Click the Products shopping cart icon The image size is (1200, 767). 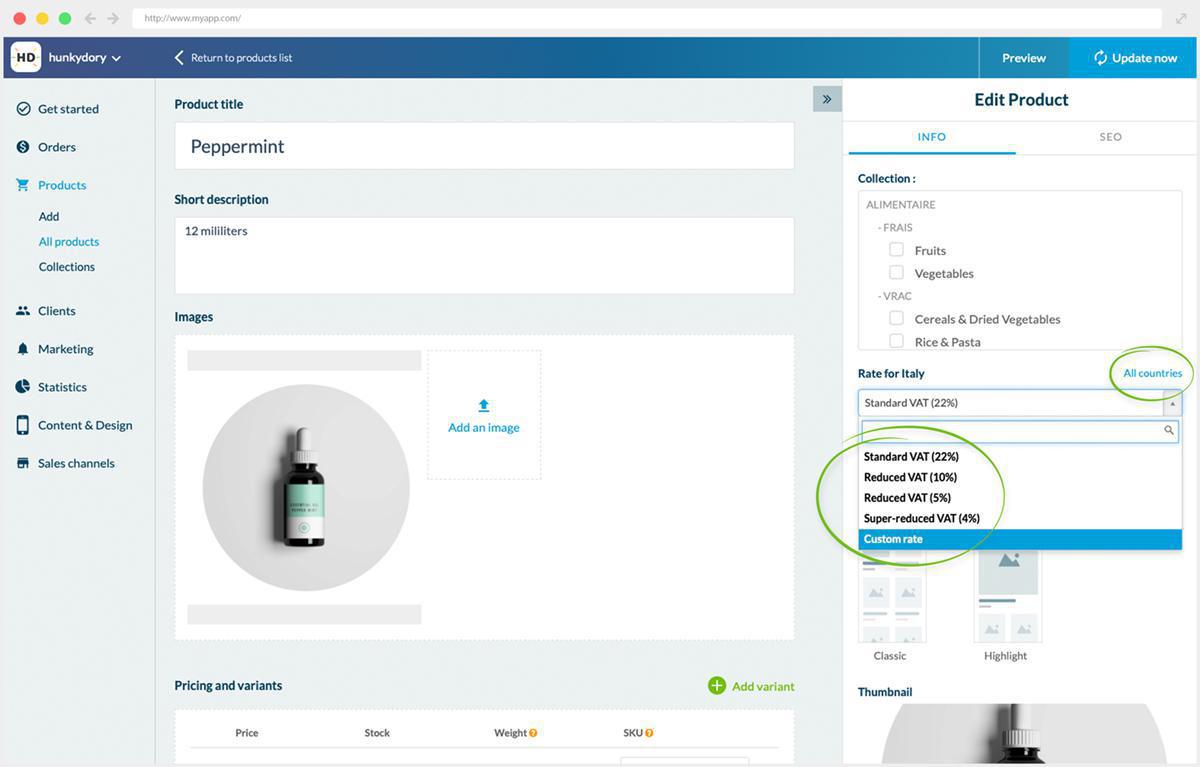tap(23, 185)
